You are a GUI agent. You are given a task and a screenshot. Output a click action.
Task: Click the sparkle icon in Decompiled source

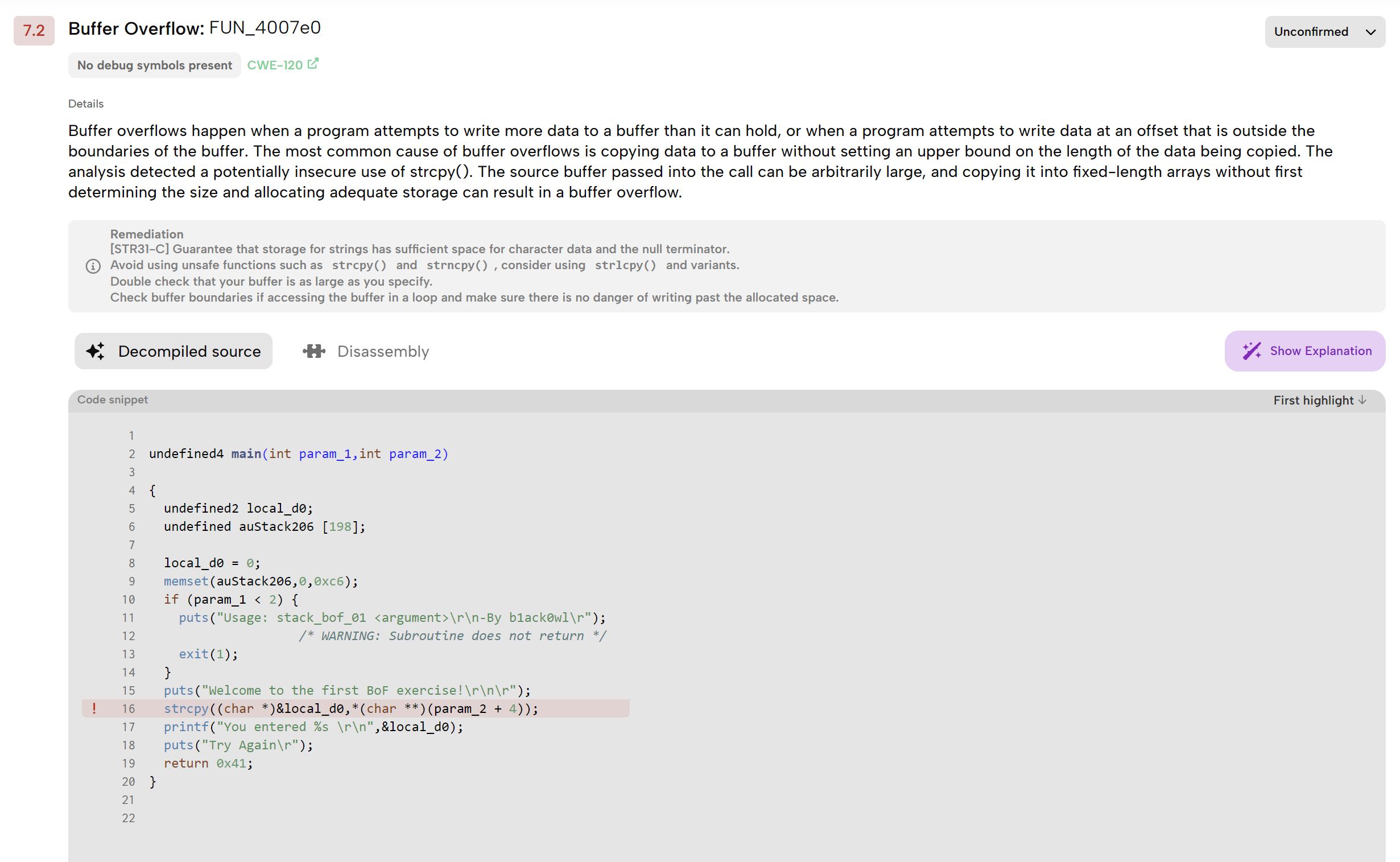point(96,351)
